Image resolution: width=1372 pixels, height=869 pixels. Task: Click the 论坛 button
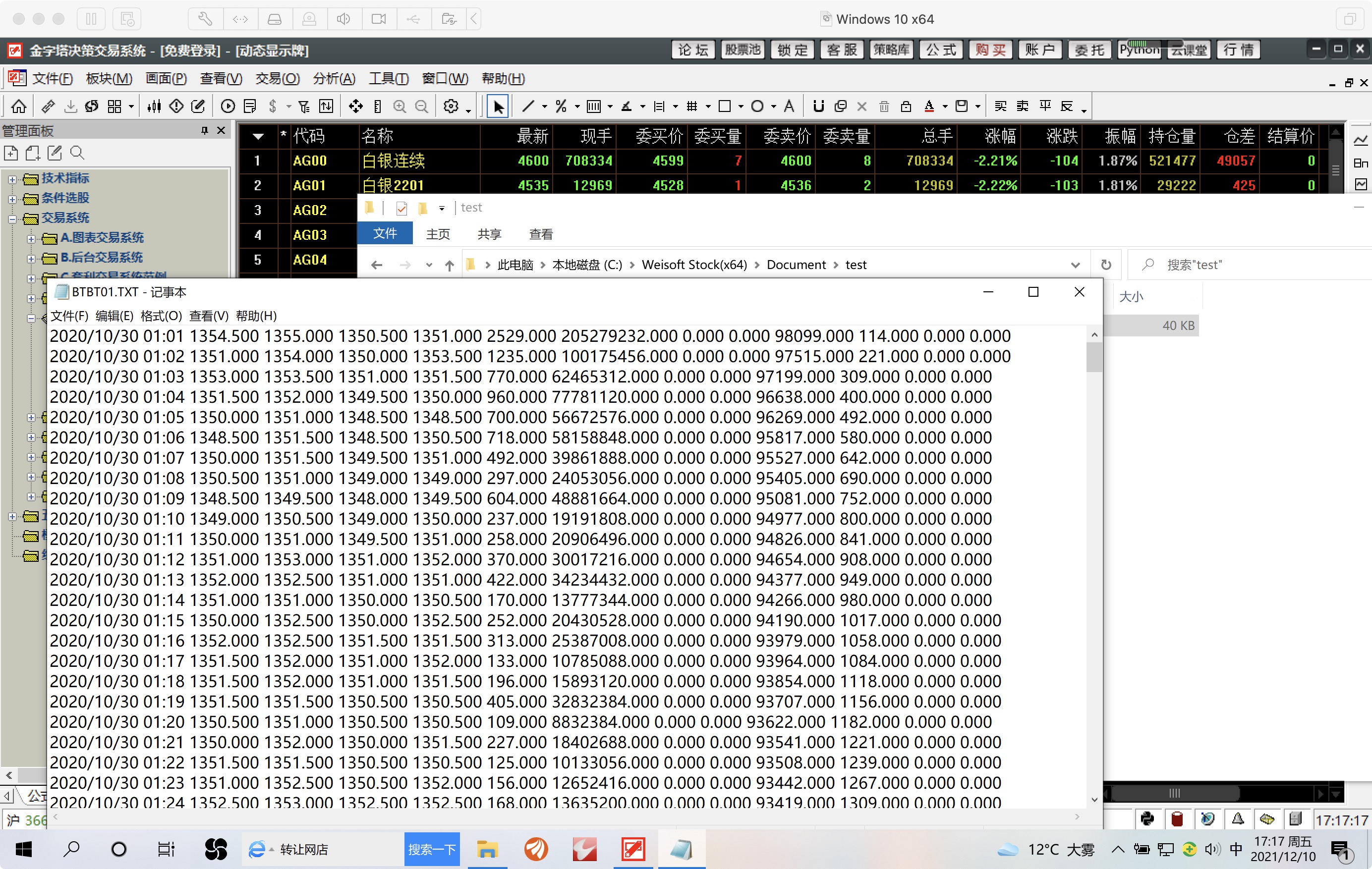click(693, 50)
